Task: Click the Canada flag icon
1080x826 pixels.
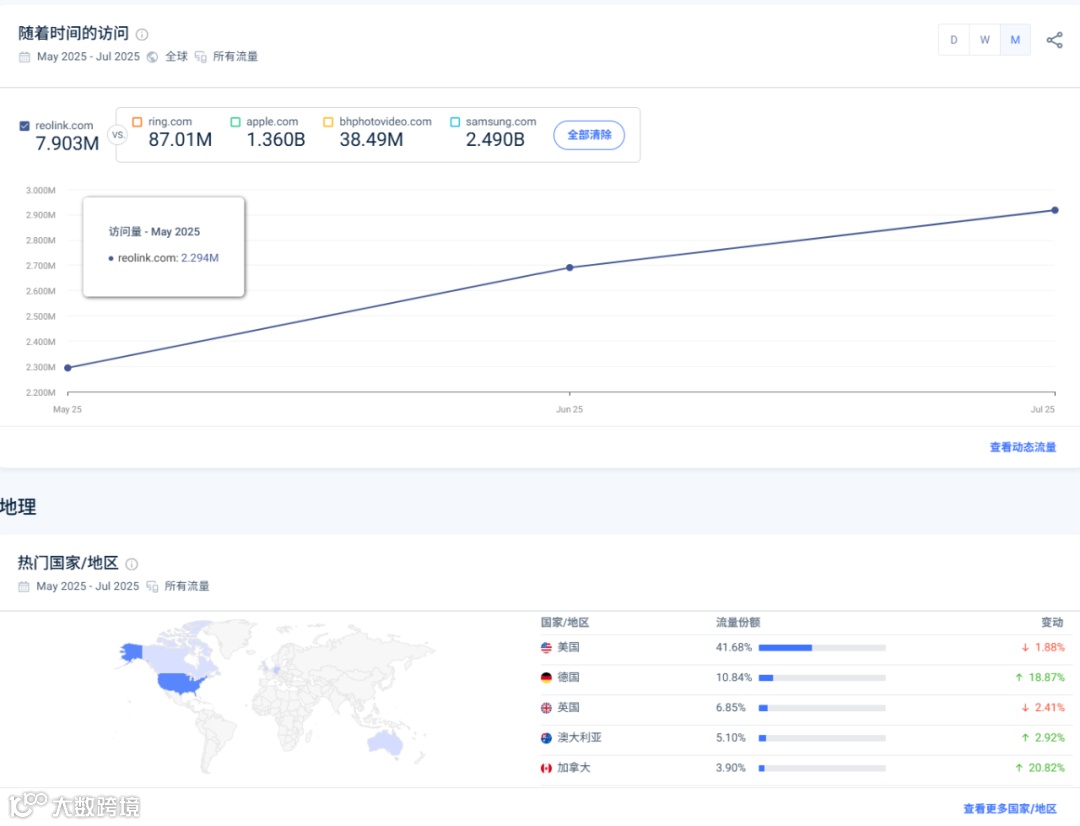Action: [x=546, y=768]
